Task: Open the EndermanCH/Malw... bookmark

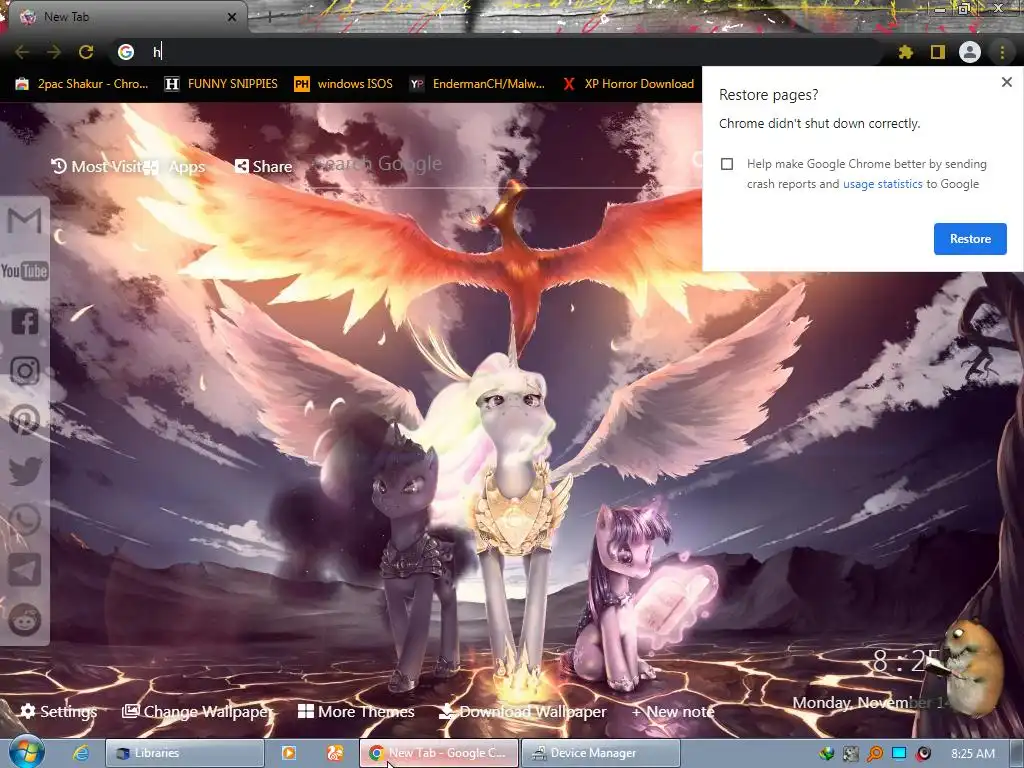Action: coord(477,84)
